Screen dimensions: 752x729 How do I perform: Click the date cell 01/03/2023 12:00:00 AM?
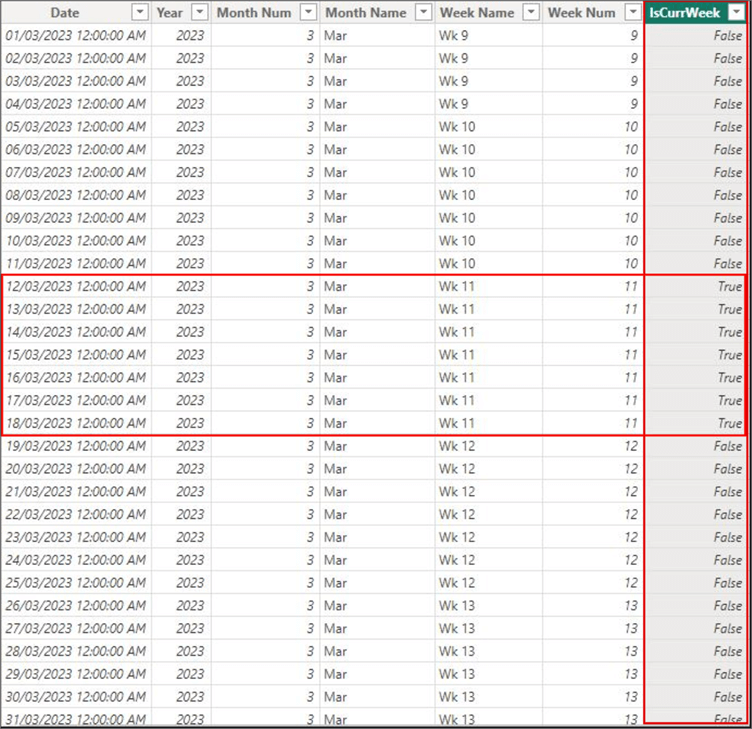pos(76,35)
